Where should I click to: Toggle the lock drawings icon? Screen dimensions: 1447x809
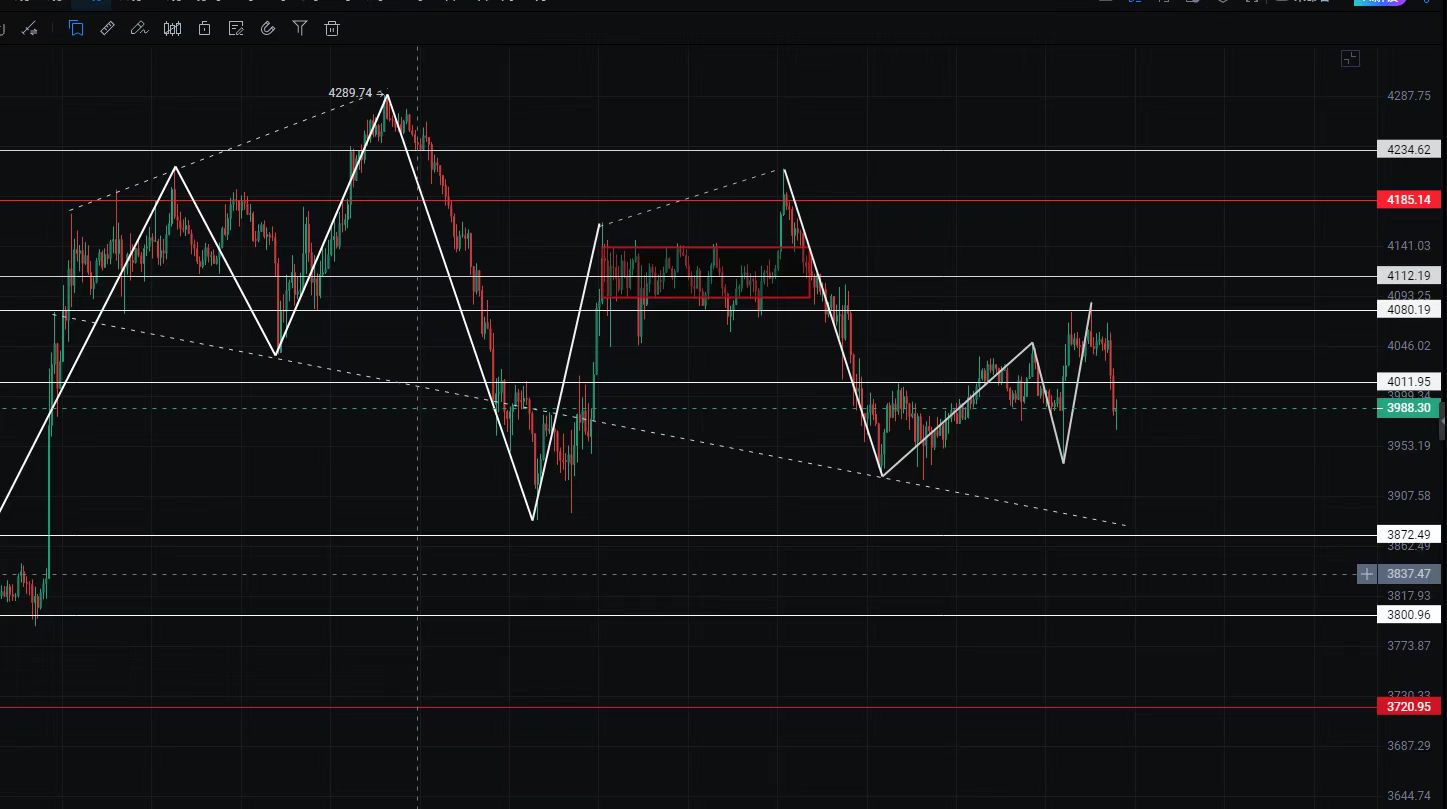(x=204, y=28)
